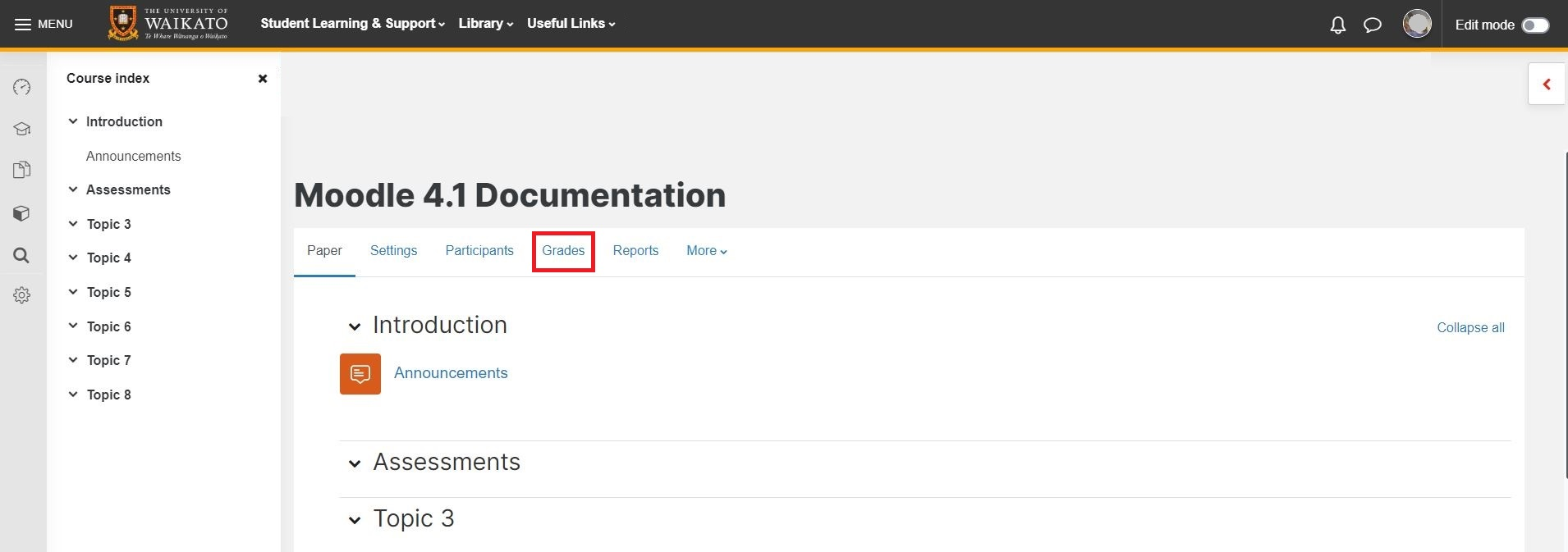This screenshot has height=552, width=1568.
Task: Click the graduation cap icon in sidebar
Action: pos(22,129)
